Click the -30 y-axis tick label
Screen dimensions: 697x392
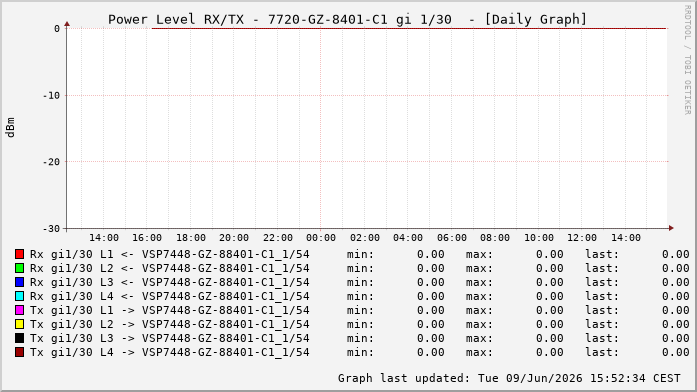click(x=51, y=229)
